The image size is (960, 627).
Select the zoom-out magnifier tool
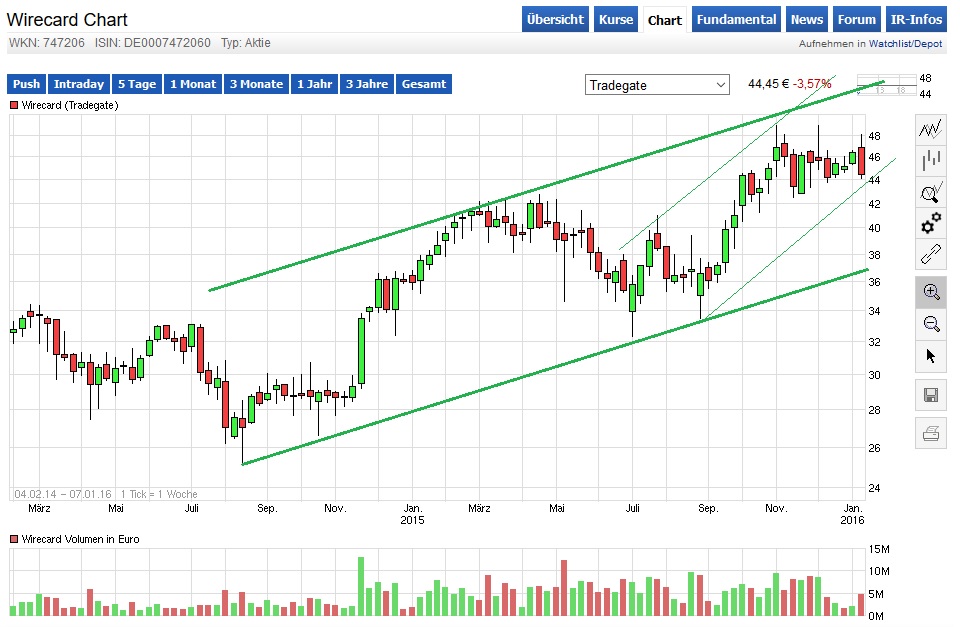point(929,324)
